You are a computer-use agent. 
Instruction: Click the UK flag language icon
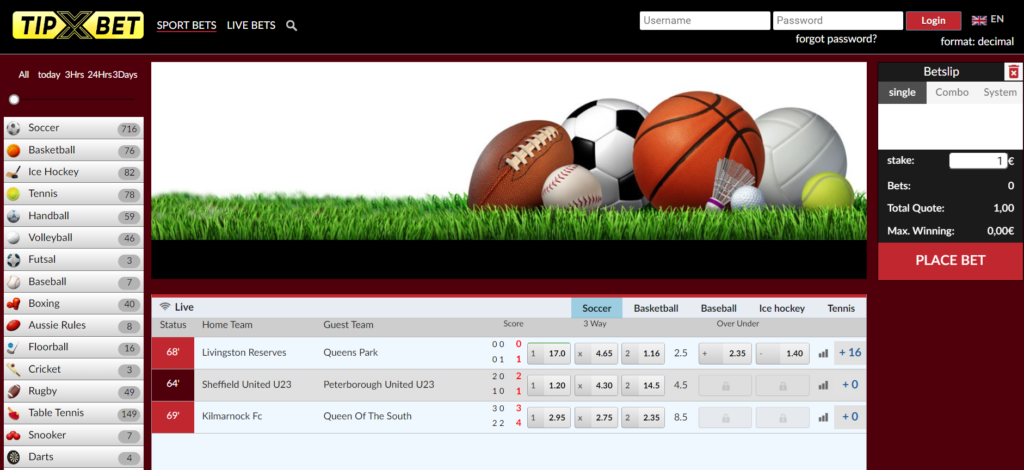[x=979, y=20]
